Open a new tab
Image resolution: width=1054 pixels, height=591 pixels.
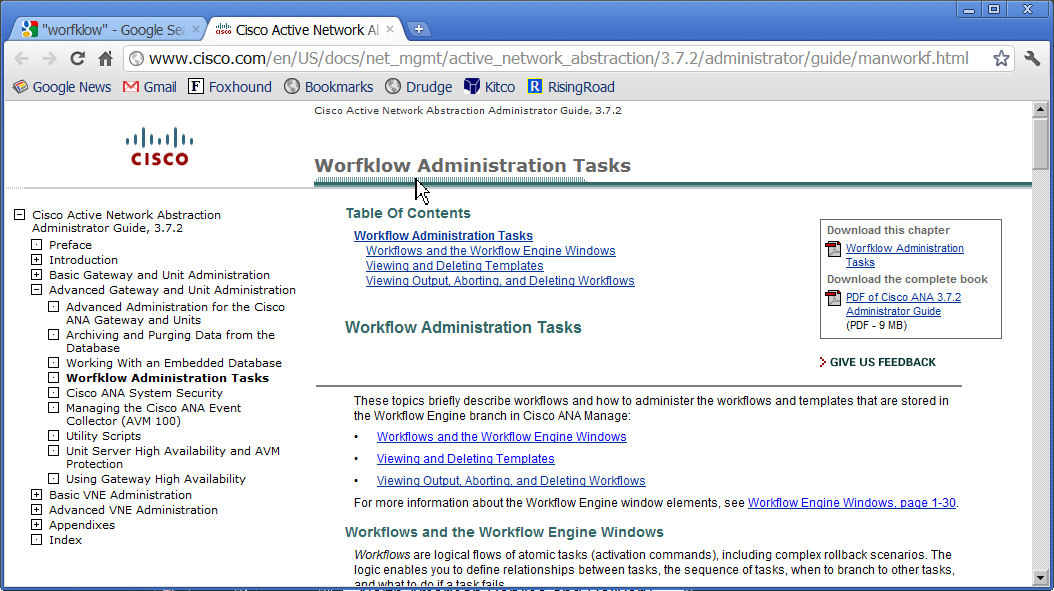tap(418, 29)
